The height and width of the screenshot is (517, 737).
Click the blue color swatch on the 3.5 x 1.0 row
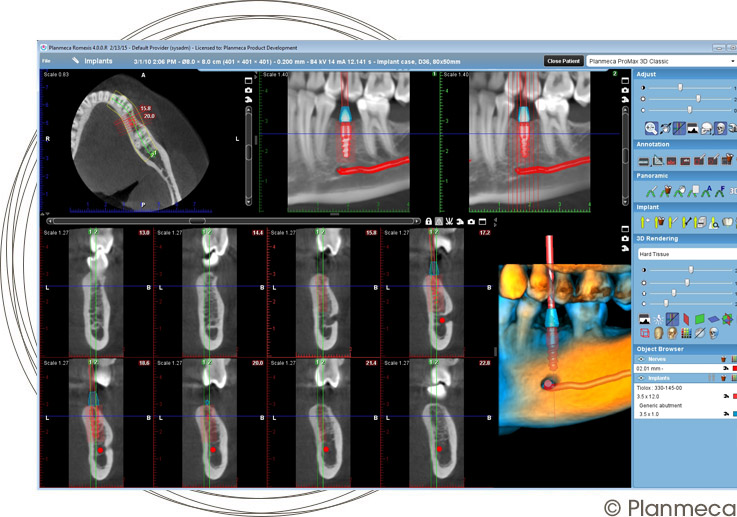pyautogui.click(x=735, y=414)
